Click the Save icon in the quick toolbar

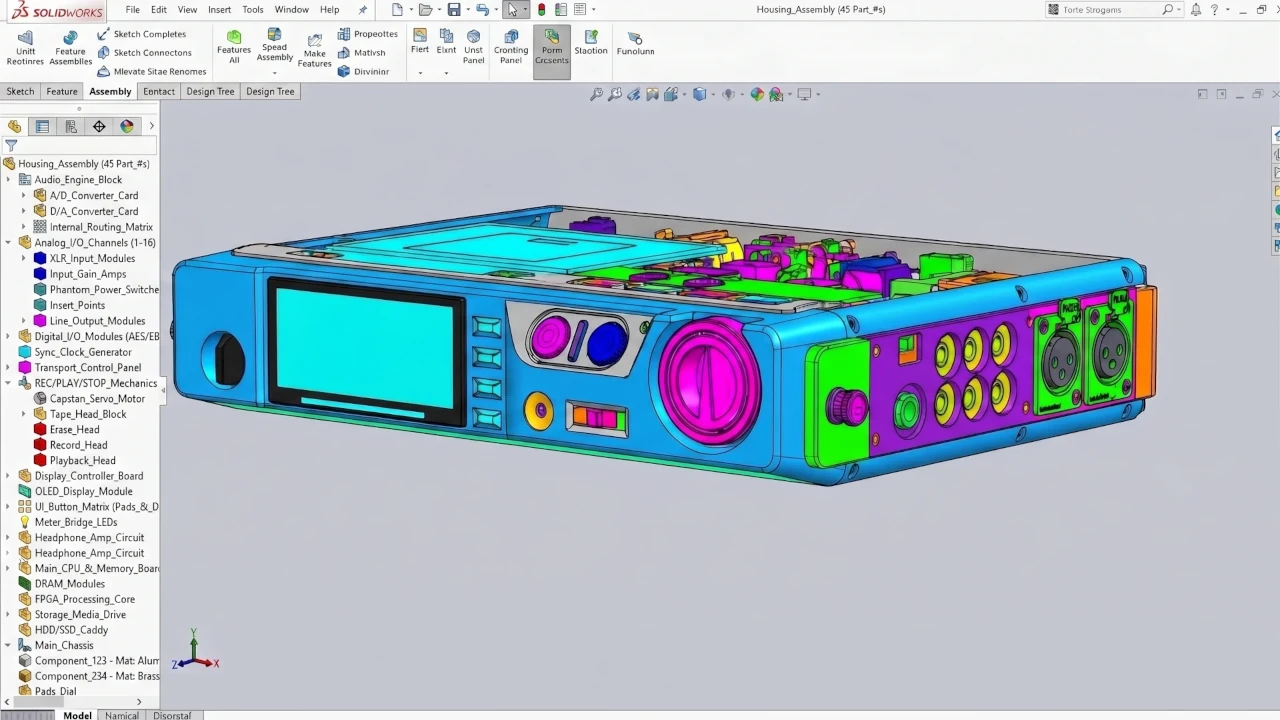click(x=454, y=10)
